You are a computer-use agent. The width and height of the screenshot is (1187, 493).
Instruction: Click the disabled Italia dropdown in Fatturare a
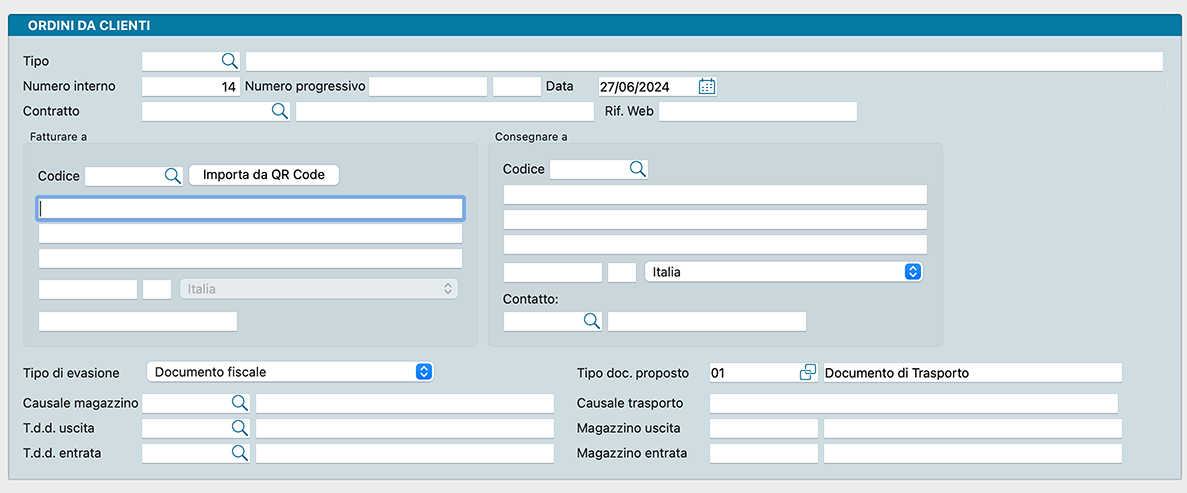coord(318,289)
